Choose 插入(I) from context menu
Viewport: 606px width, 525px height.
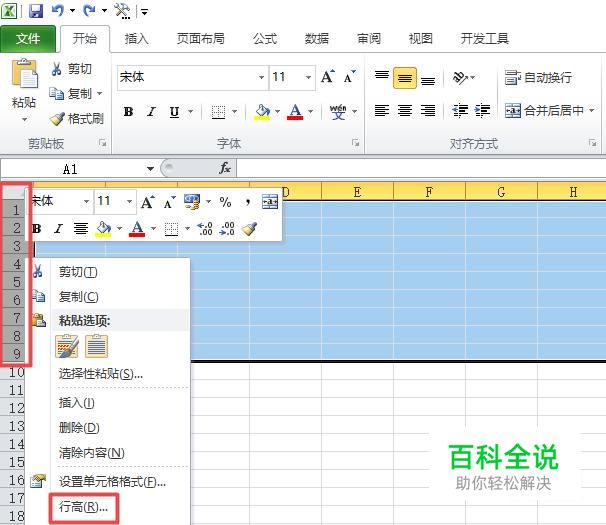pos(77,403)
